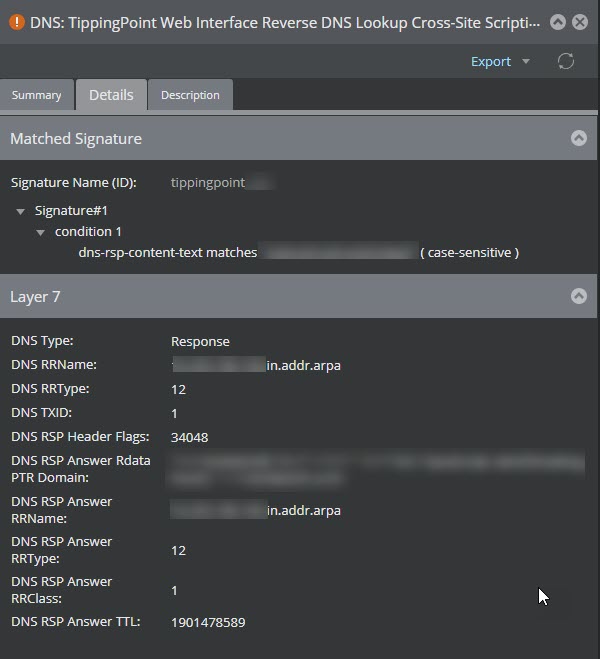Click the DNS RSP Header Flags label
600x659 pixels.
click(80, 437)
